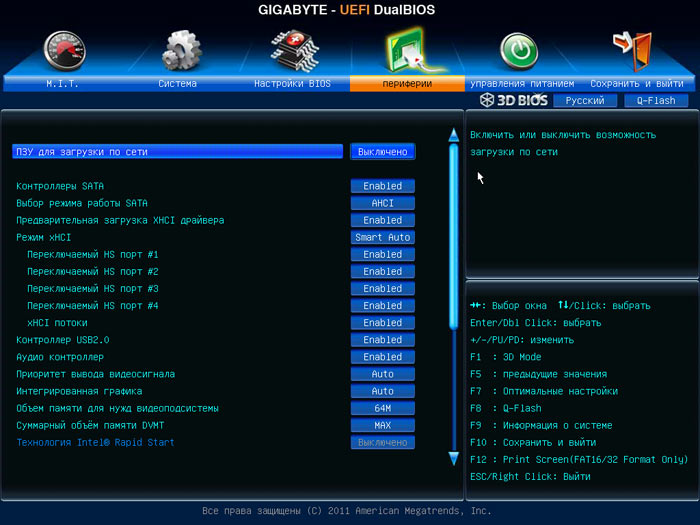Image resolution: width=700 pixels, height=525 pixels.
Task: Click F12 Print Screen hint line
Action: tap(579, 460)
